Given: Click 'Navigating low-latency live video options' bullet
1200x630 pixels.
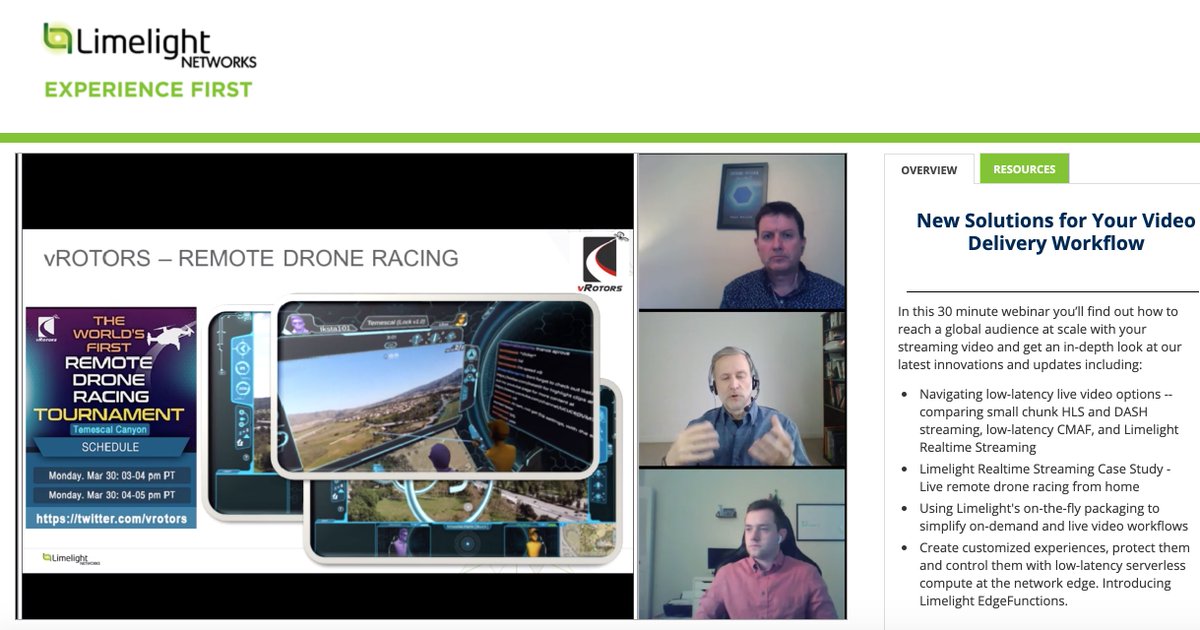Looking at the screenshot, I should coord(1049,420).
